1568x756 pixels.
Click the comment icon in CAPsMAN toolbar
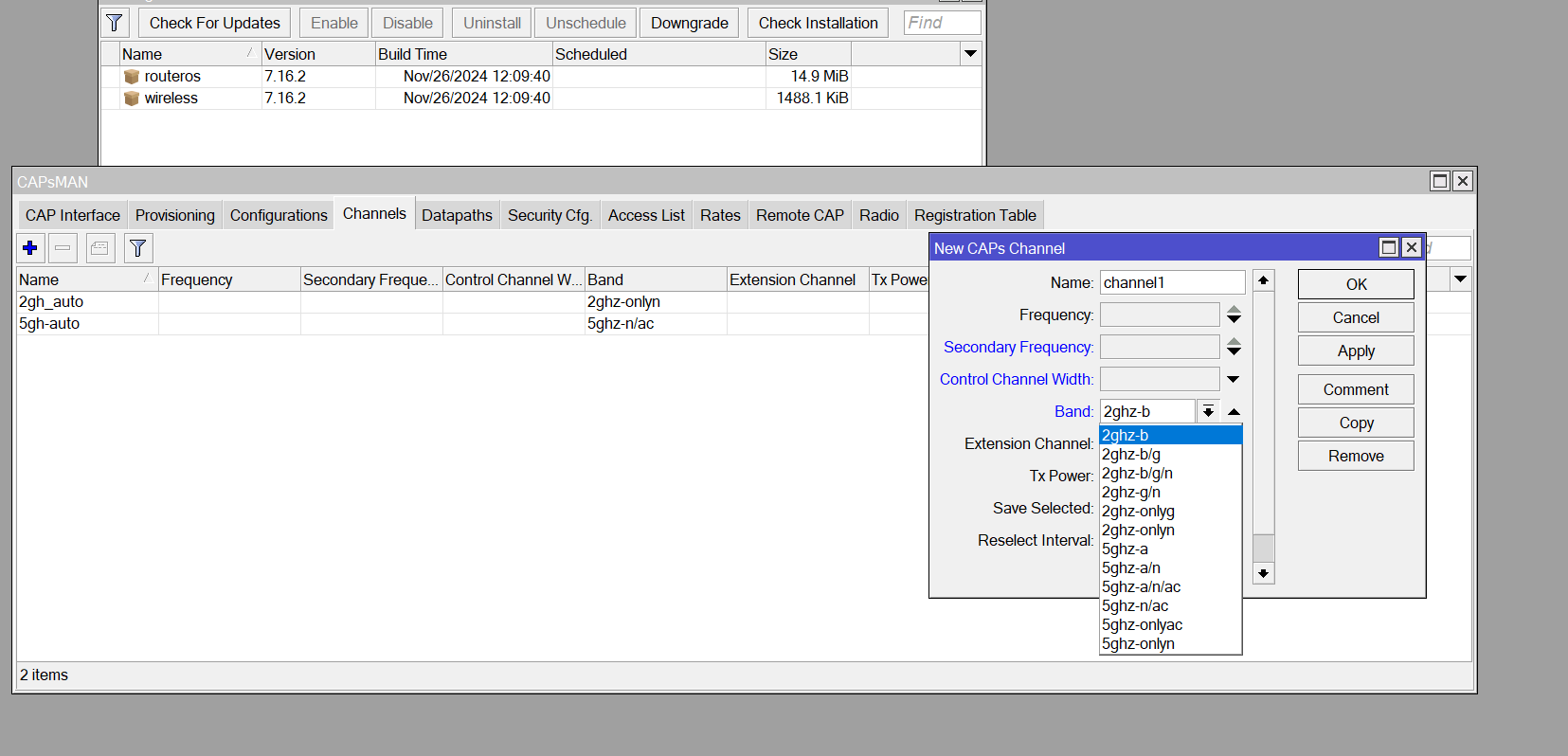point(99,248)
